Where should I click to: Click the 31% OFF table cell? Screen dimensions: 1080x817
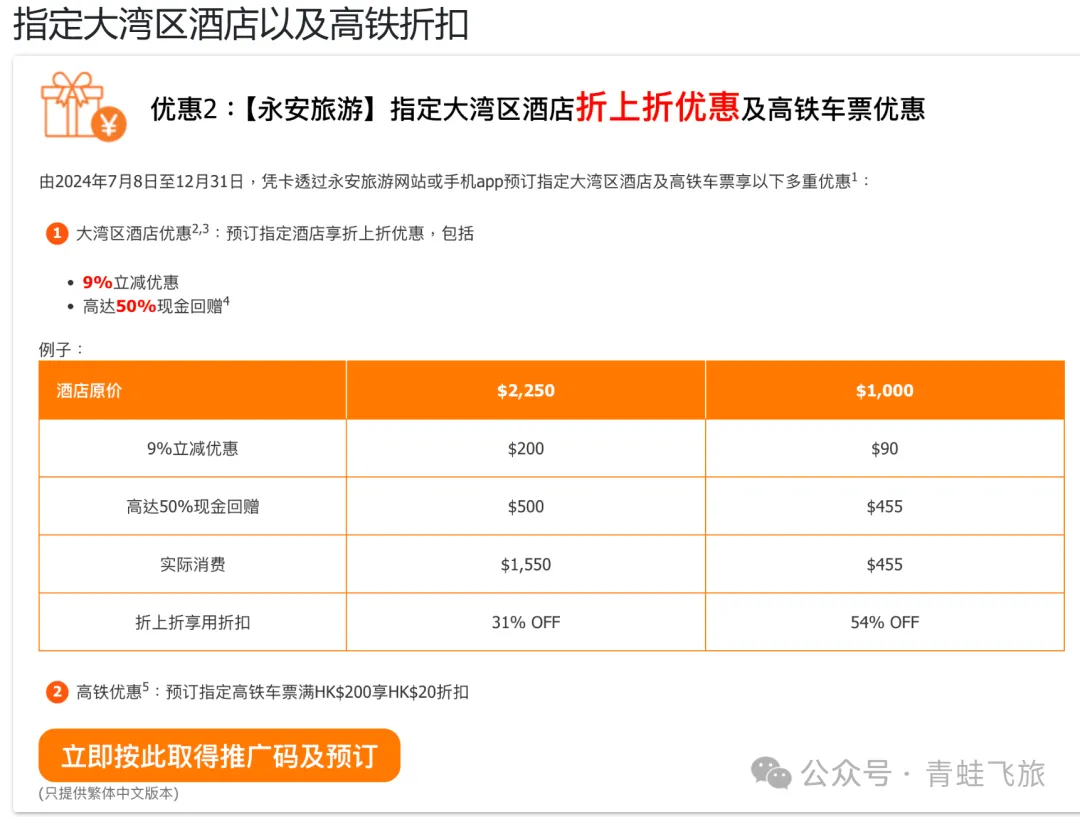[526, 622]
